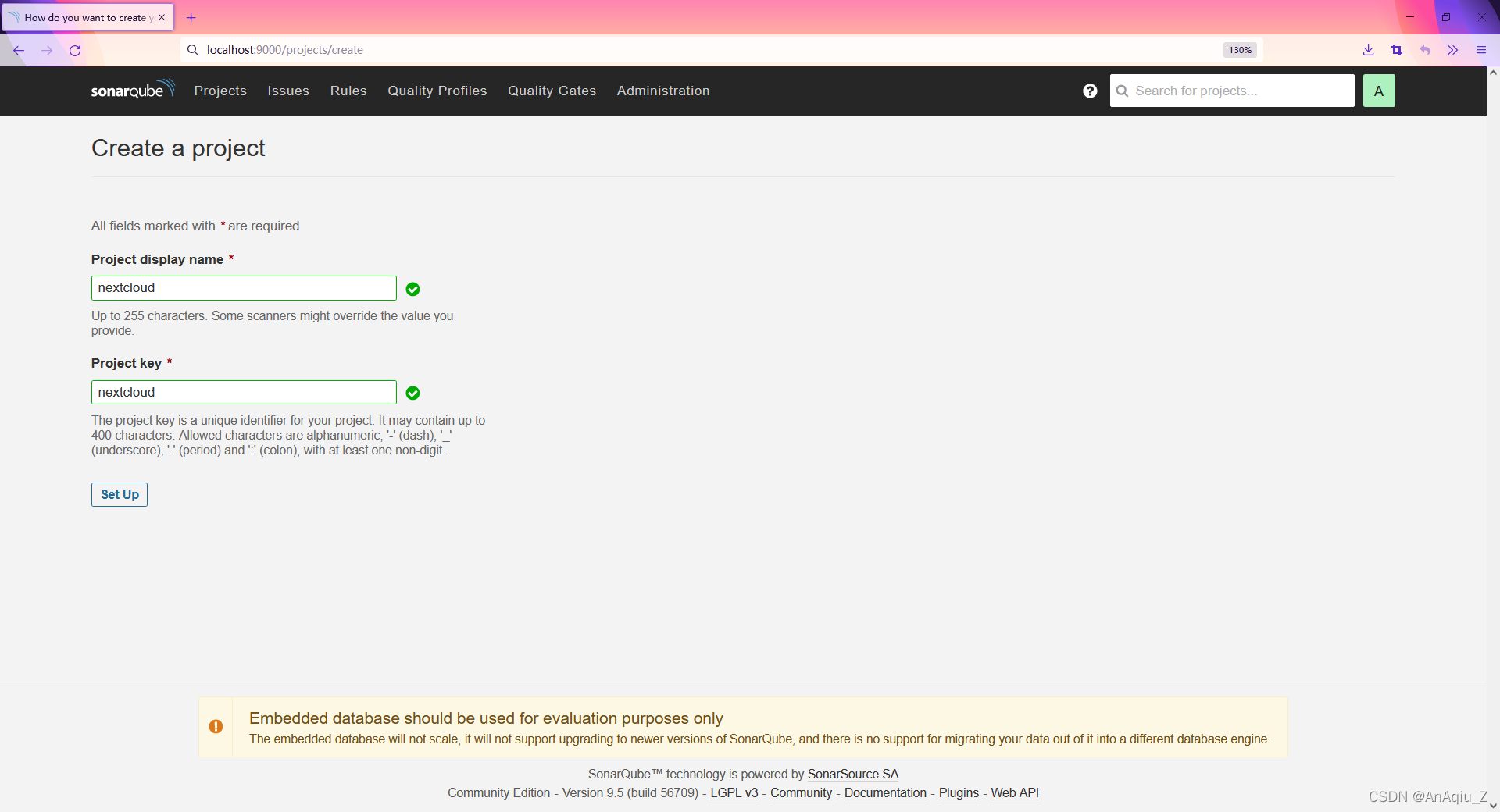Click warning icon in database banner
This screenshot has width=1500, height=812.
(216, 726)
